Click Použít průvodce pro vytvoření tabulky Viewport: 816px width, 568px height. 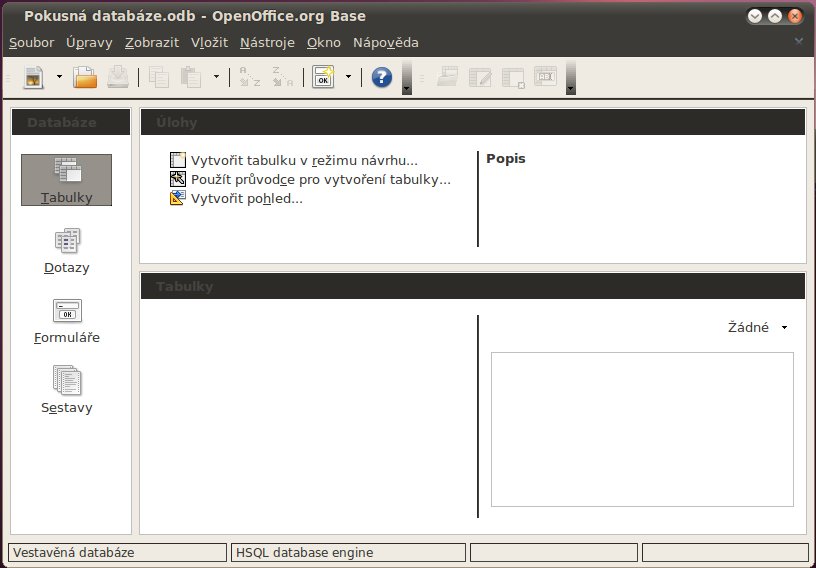pyautogui.click(x=321, y=180)
